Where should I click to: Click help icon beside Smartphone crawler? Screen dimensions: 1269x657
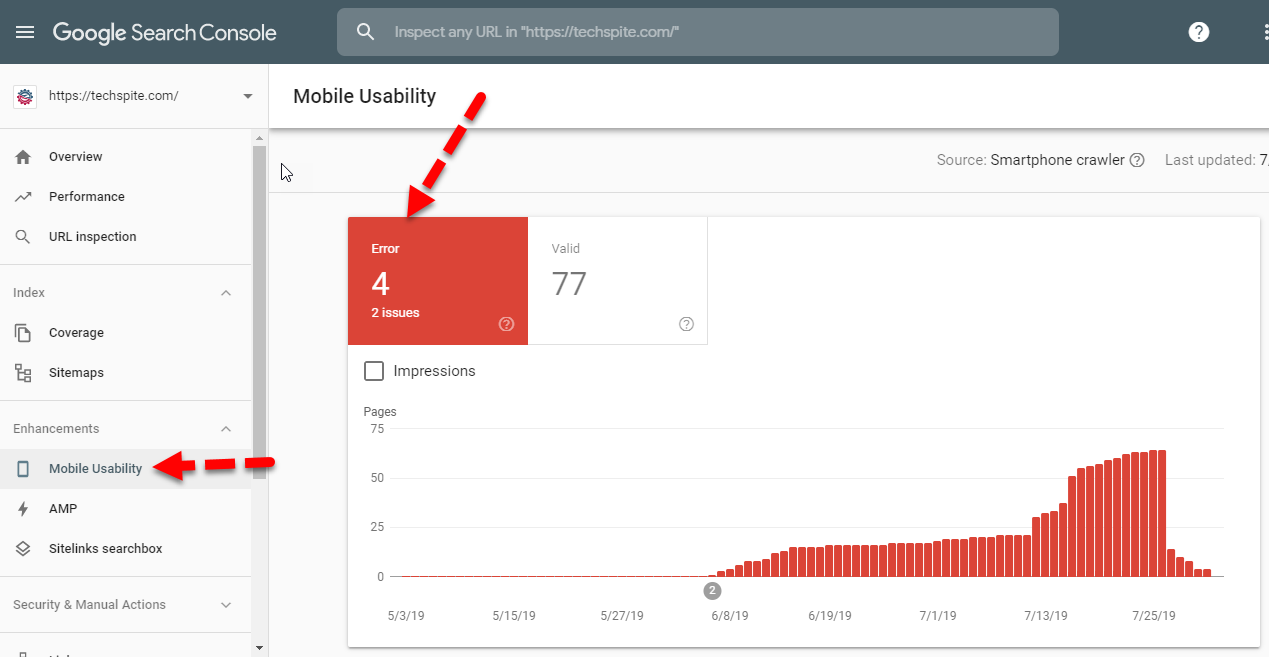[1137, 160]
